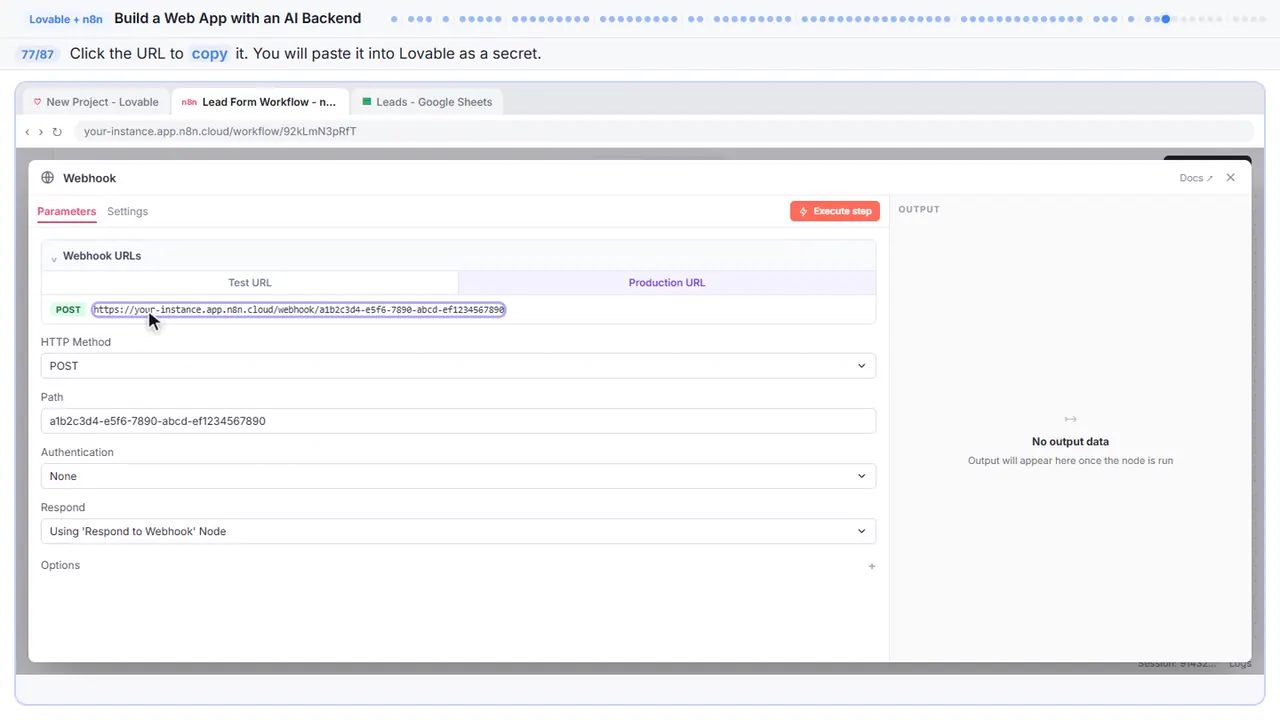Click the Path input field
The image size is (1280, 720).
coord(458,421)
